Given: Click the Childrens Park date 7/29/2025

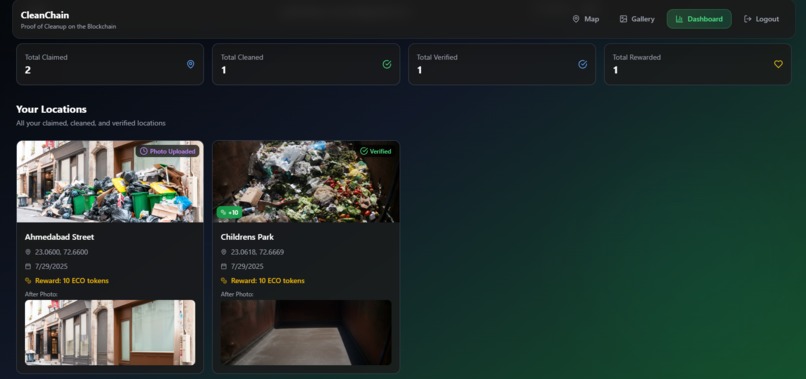Looking at the screenshot, I should click(x=247, y=266).
